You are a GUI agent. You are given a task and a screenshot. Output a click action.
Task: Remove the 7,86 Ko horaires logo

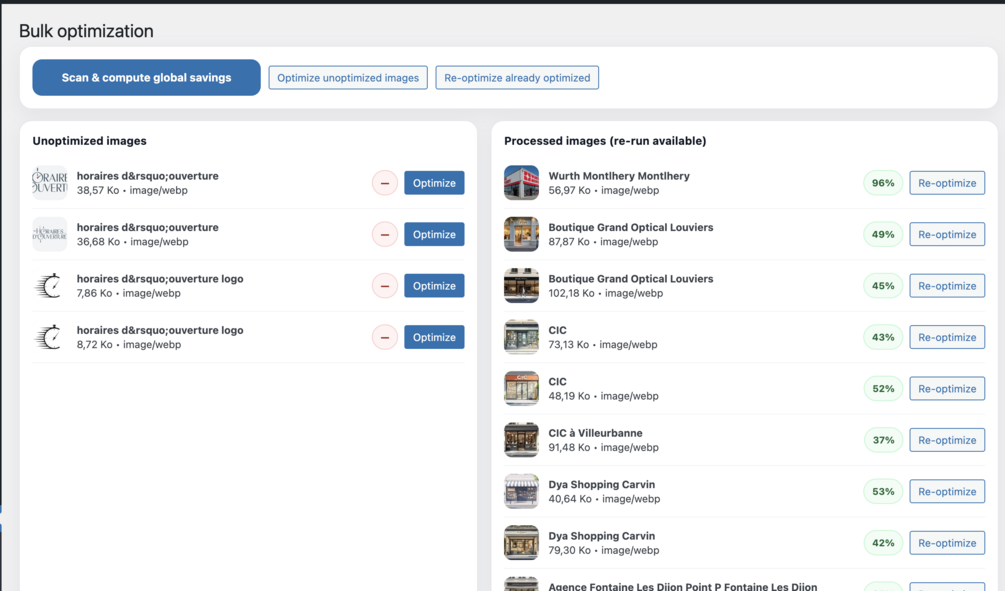click(385, 286)
